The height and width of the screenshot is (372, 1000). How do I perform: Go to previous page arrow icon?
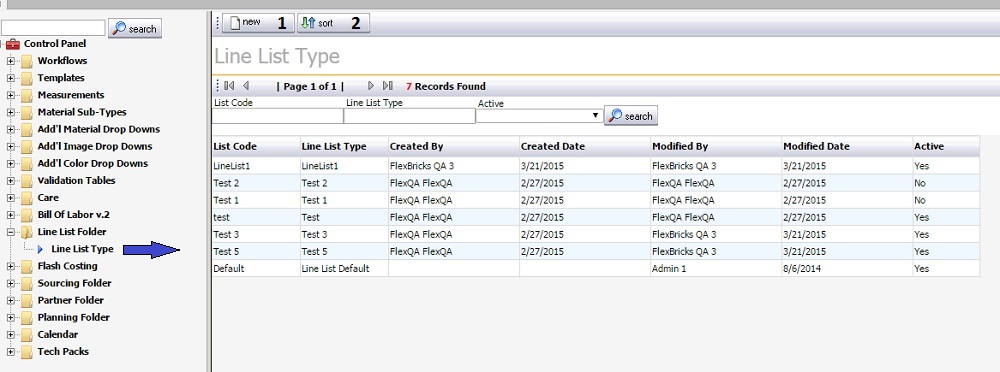(246, 86)
